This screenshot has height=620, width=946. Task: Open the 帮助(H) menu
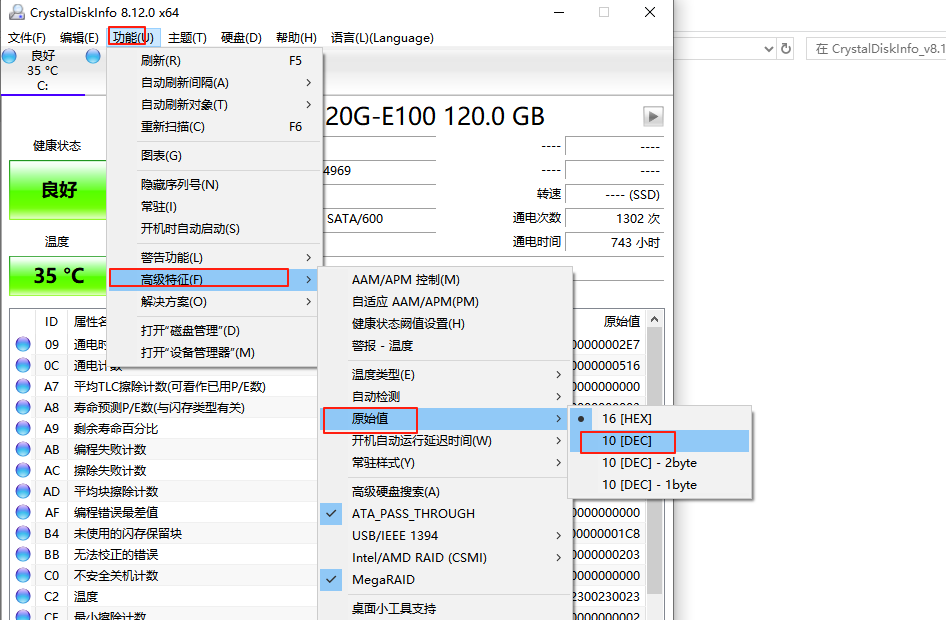click(x=296, y=37)
